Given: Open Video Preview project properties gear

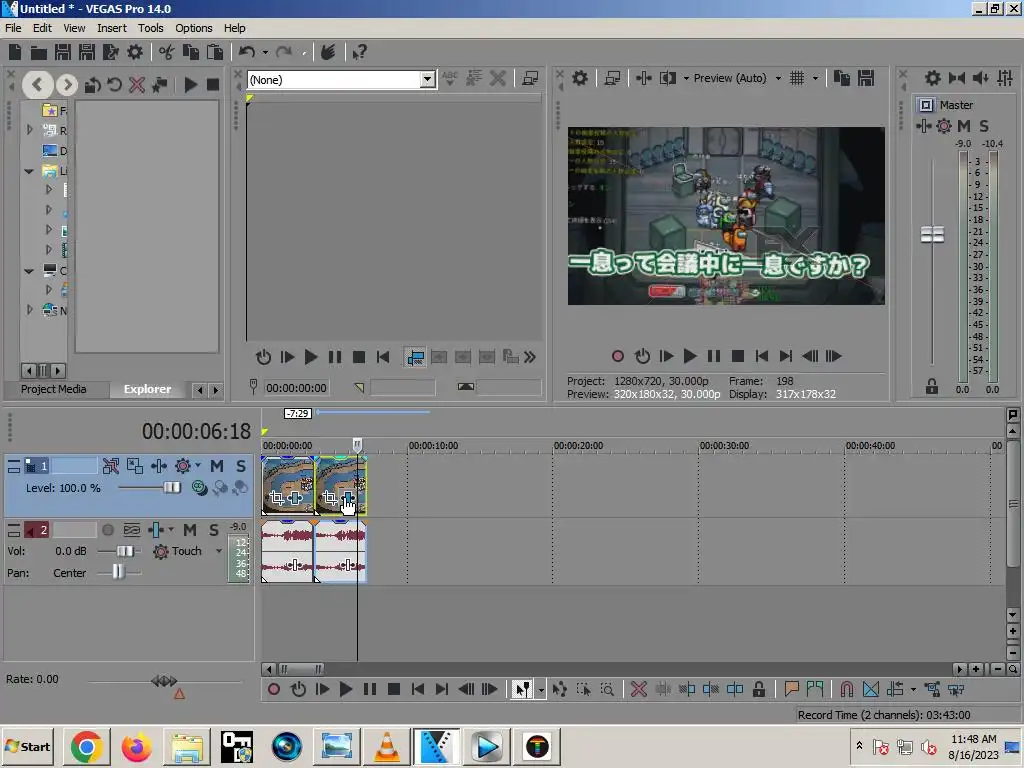Looking at the screenshot, I should tap(580, 78).
